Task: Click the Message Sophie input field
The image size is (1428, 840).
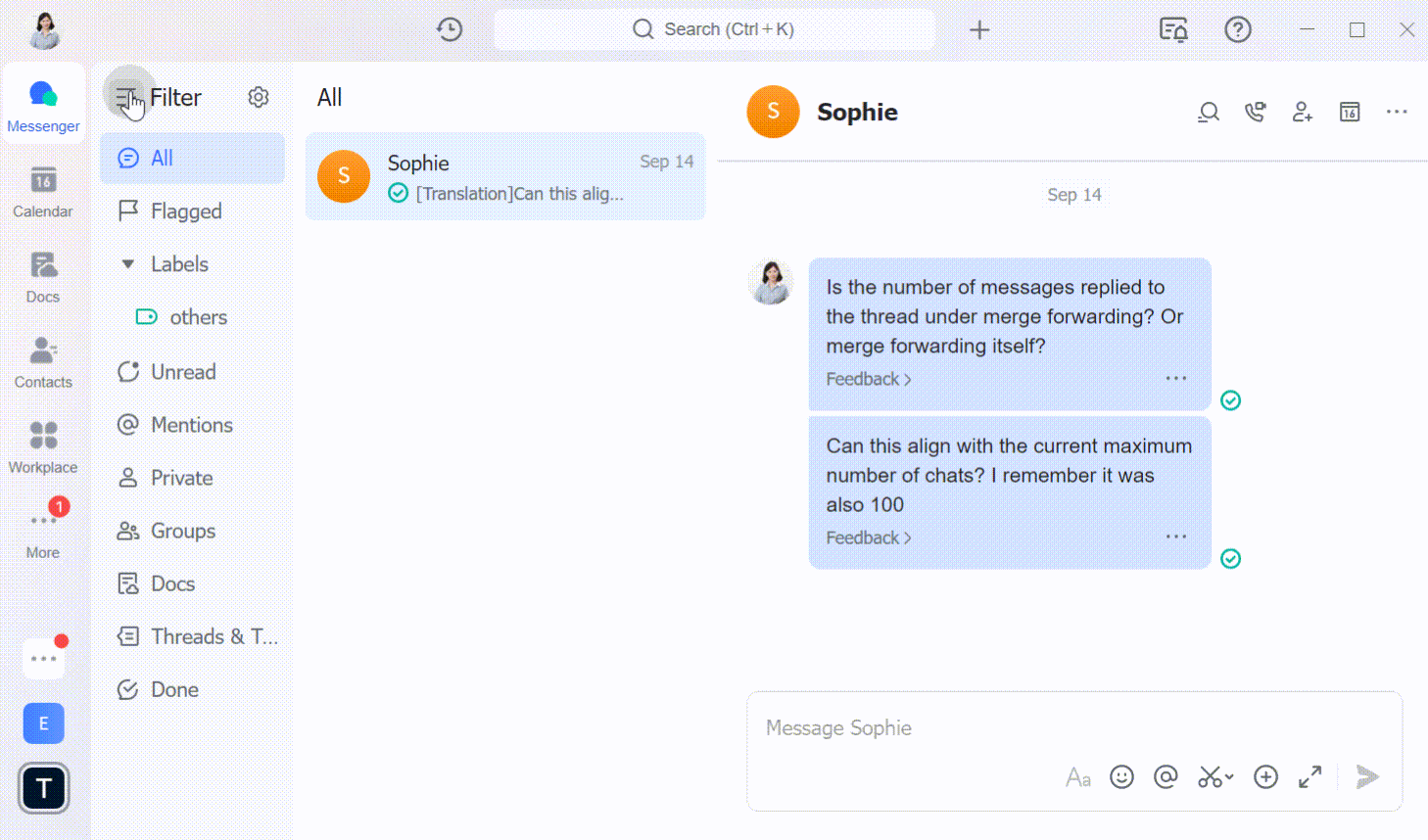Action: [x=979, y=727]
